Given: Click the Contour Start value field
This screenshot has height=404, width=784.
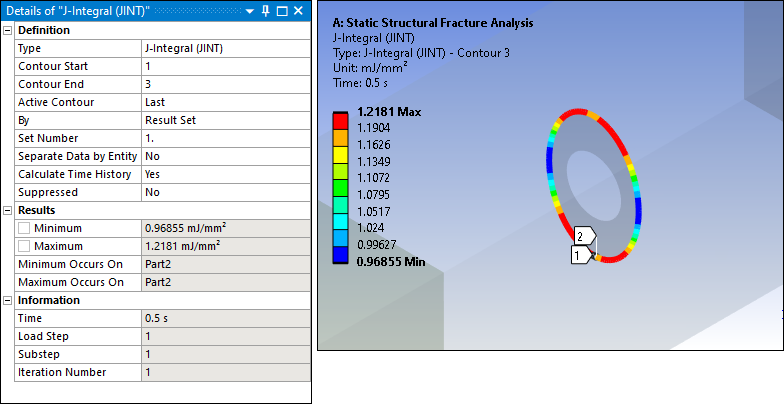Looking at the screenshot, I should coord(225,66).
